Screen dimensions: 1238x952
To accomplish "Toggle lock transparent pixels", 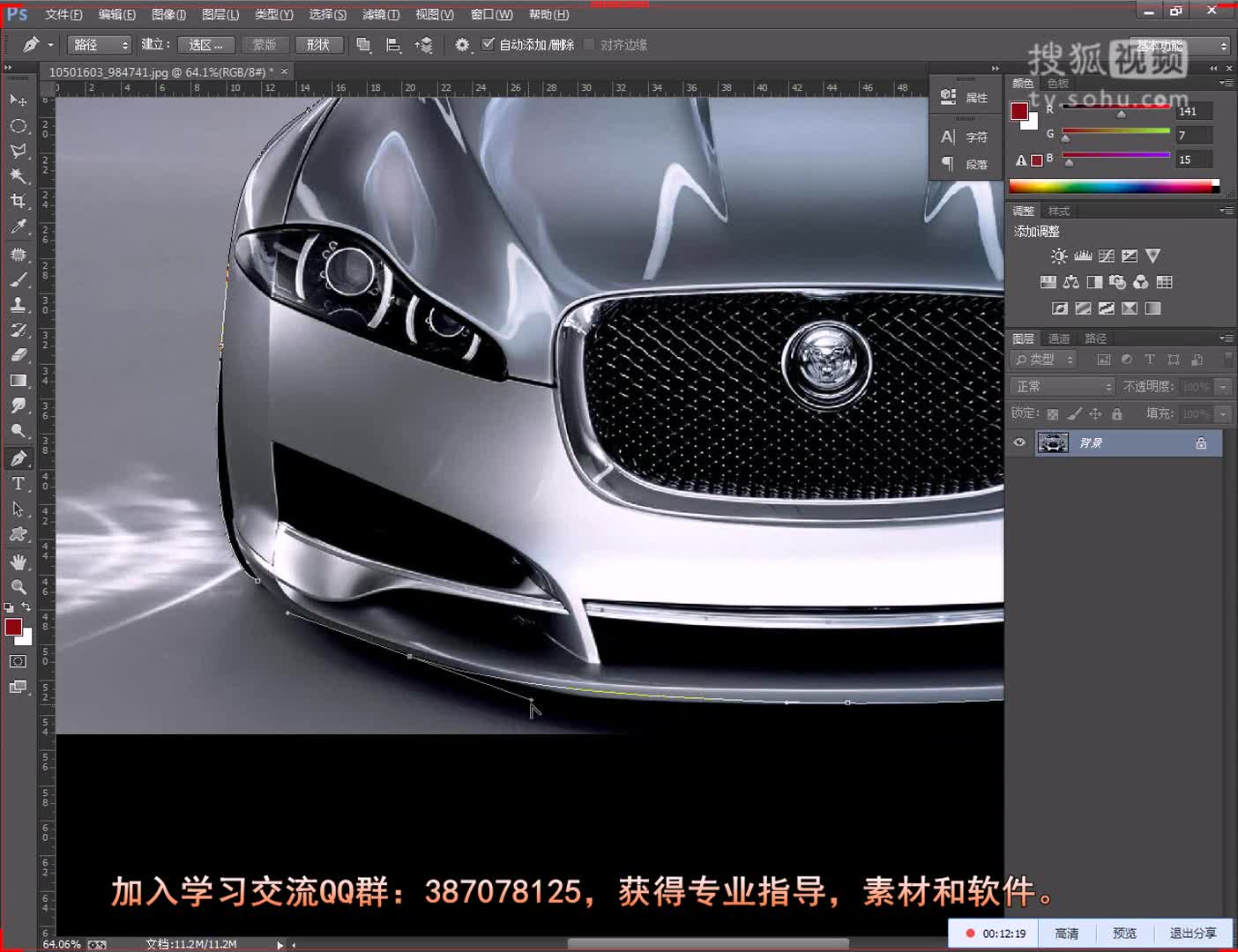I will 1052,413.
